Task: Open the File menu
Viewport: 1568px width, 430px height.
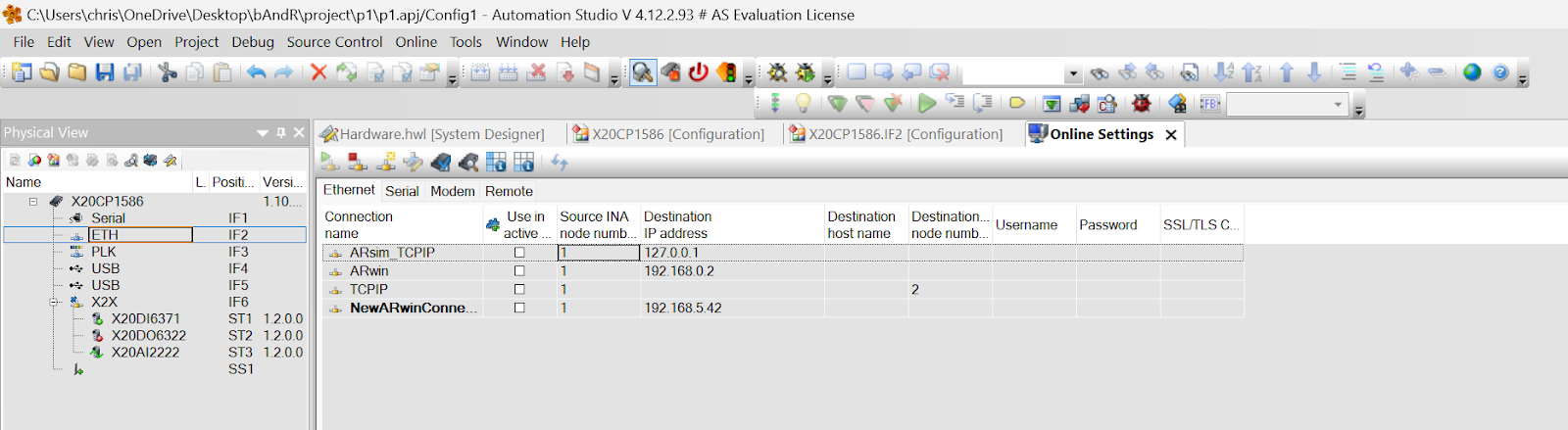Action: 24,42
